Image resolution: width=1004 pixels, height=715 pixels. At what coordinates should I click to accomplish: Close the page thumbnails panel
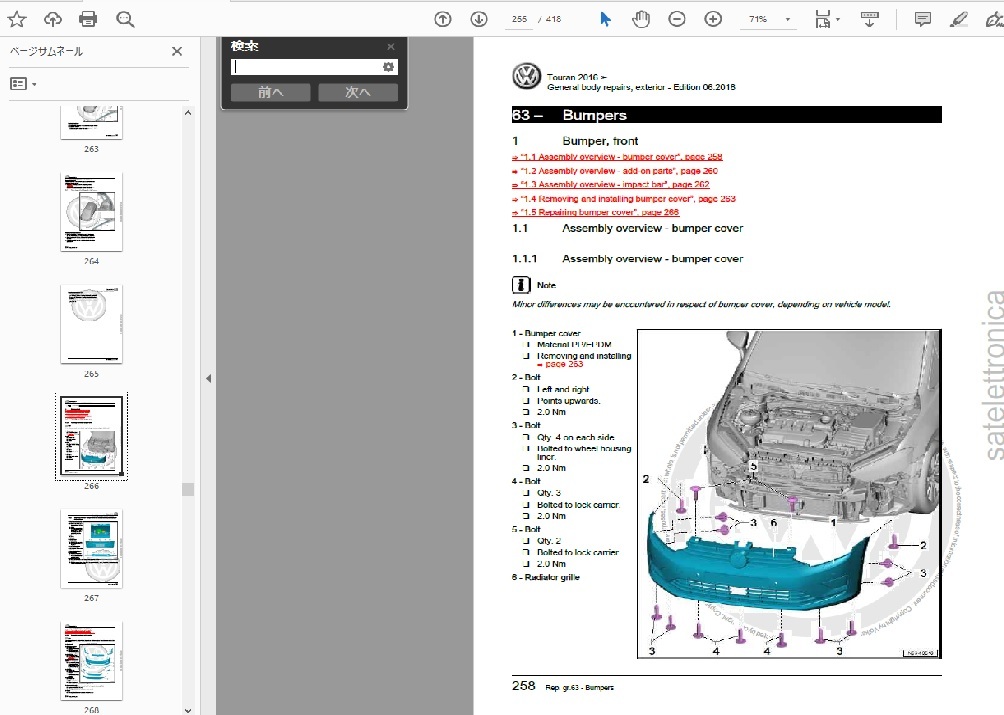coord(177,51)
